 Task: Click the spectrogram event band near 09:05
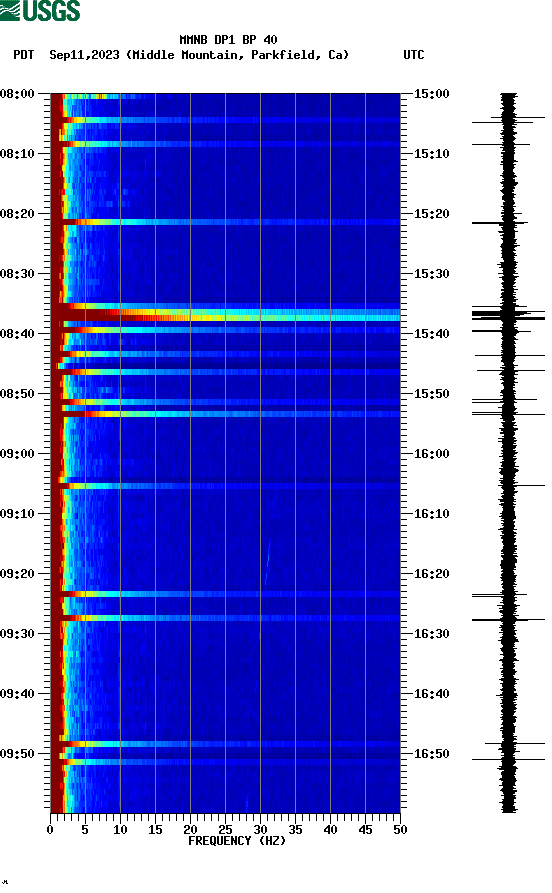coord(226,486)
